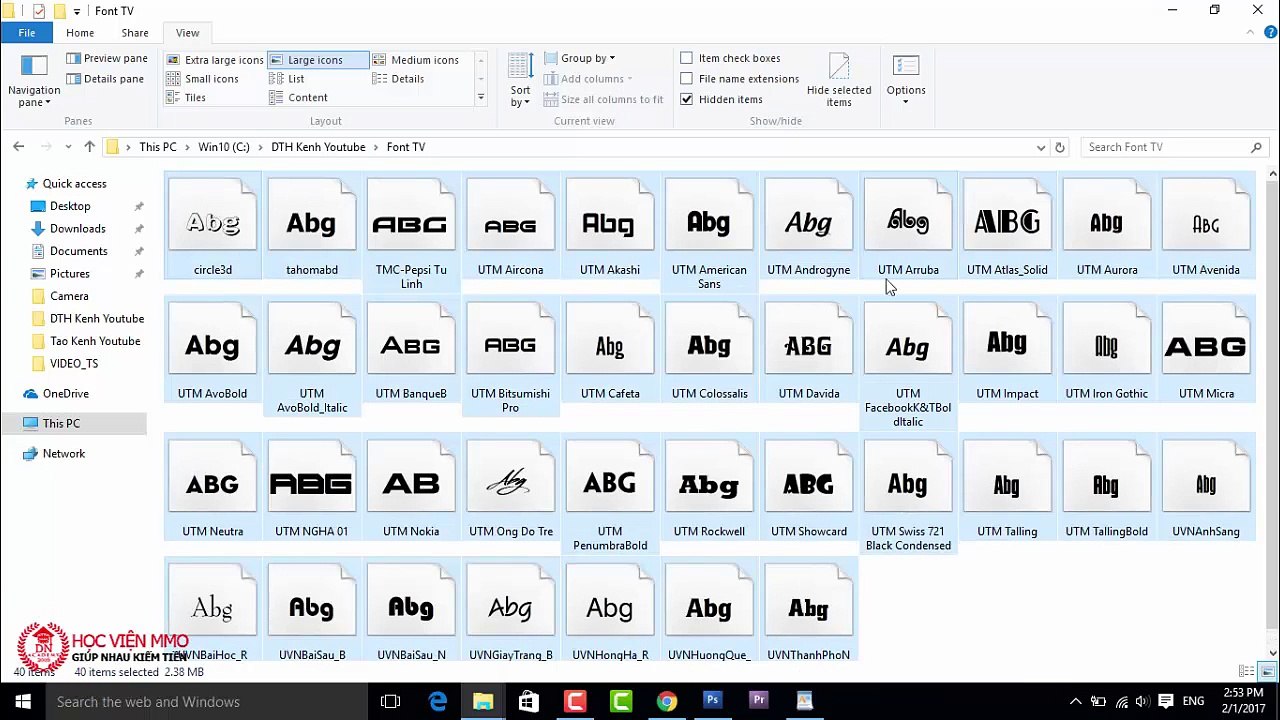Viewport: 1280px width, 720px height.
Task: Toggle File name extensions checkbox
Action: 687,79
